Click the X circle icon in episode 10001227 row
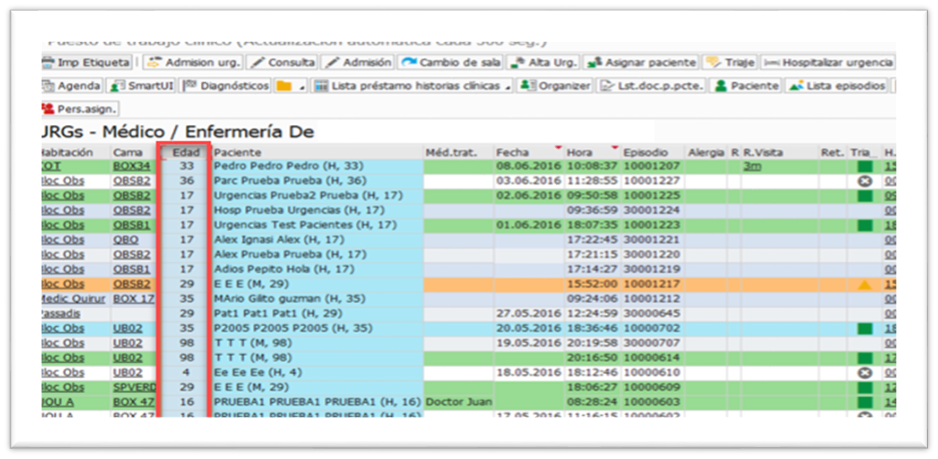The width and height of the screenshot is (938, 459). (x=864, y=181)
